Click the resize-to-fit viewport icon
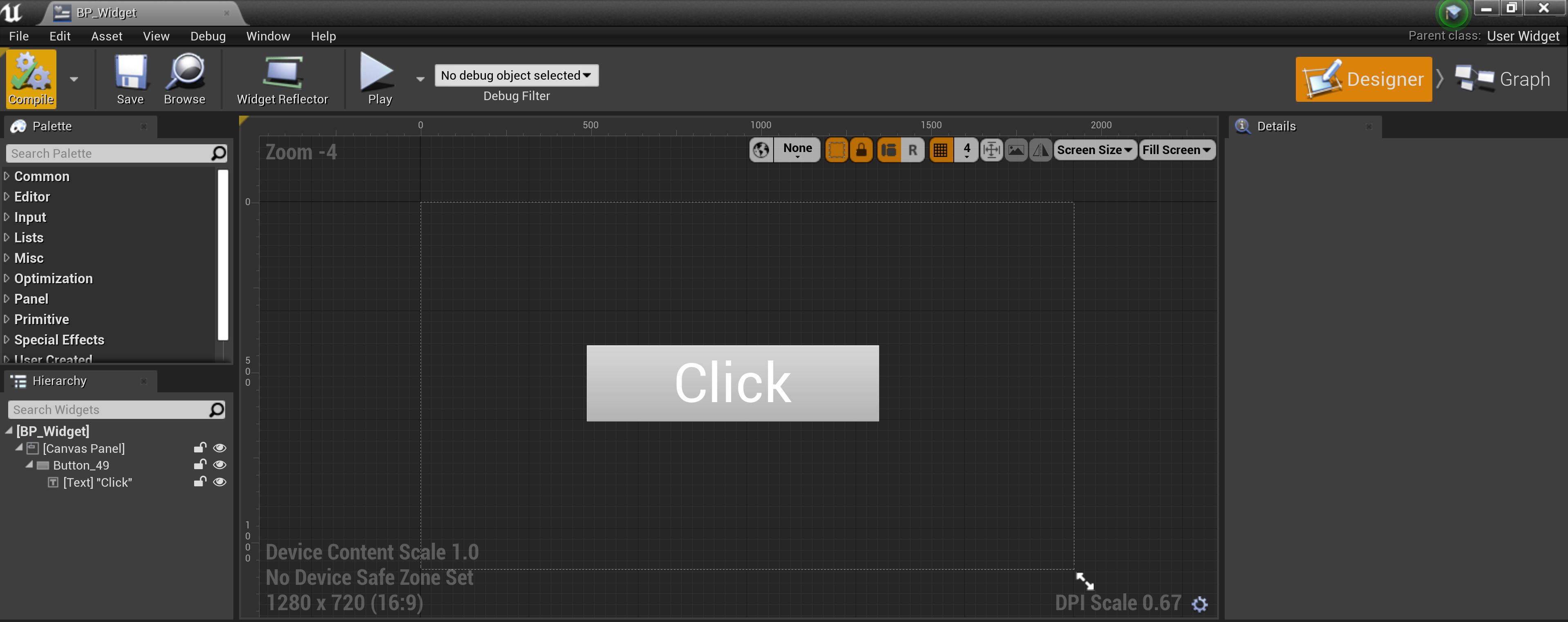This screenshot has width=1568, height=622. (x=991, y=150)
